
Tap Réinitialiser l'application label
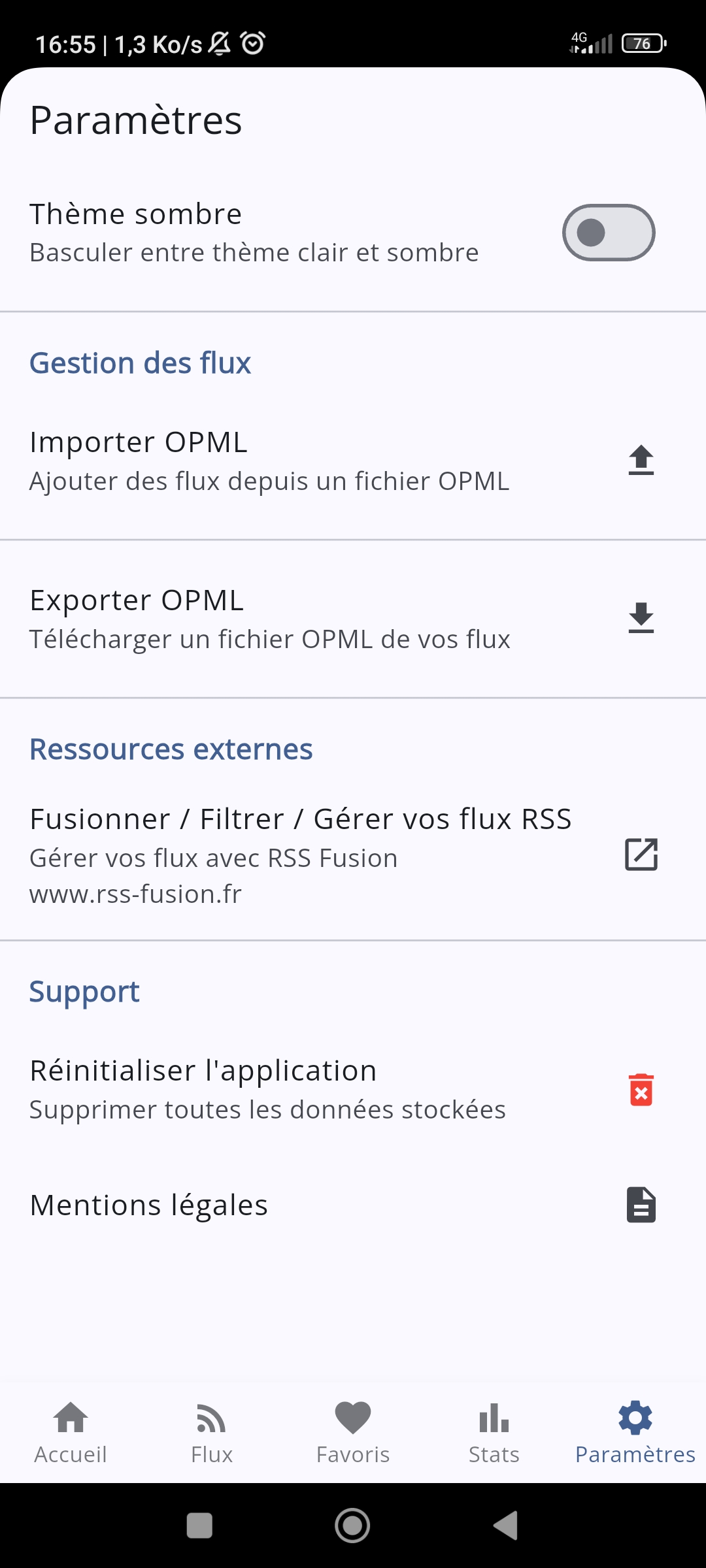click(203, 1071)
